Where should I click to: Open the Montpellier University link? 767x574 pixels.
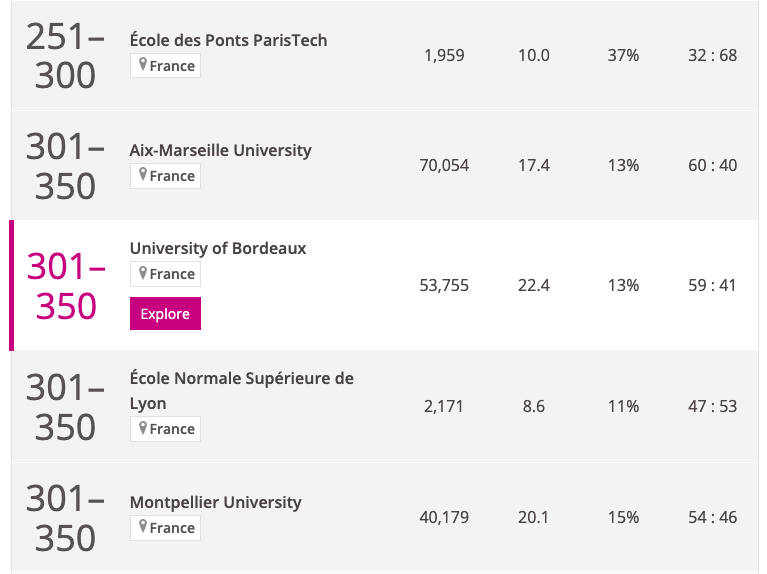click(x=215, y=502)
